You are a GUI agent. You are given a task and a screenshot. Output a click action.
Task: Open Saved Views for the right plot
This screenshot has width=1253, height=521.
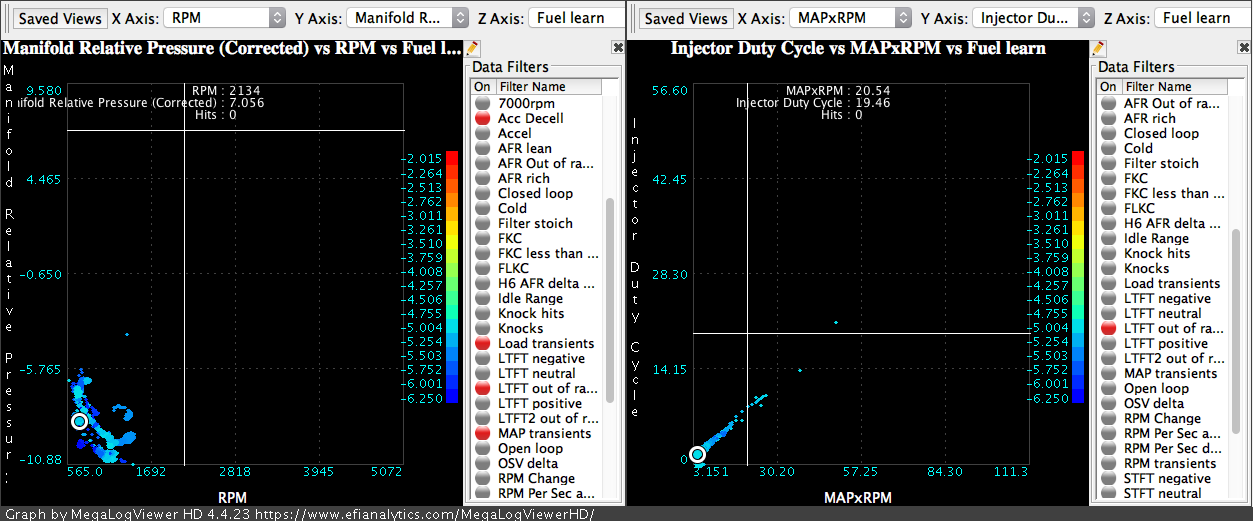685,18
